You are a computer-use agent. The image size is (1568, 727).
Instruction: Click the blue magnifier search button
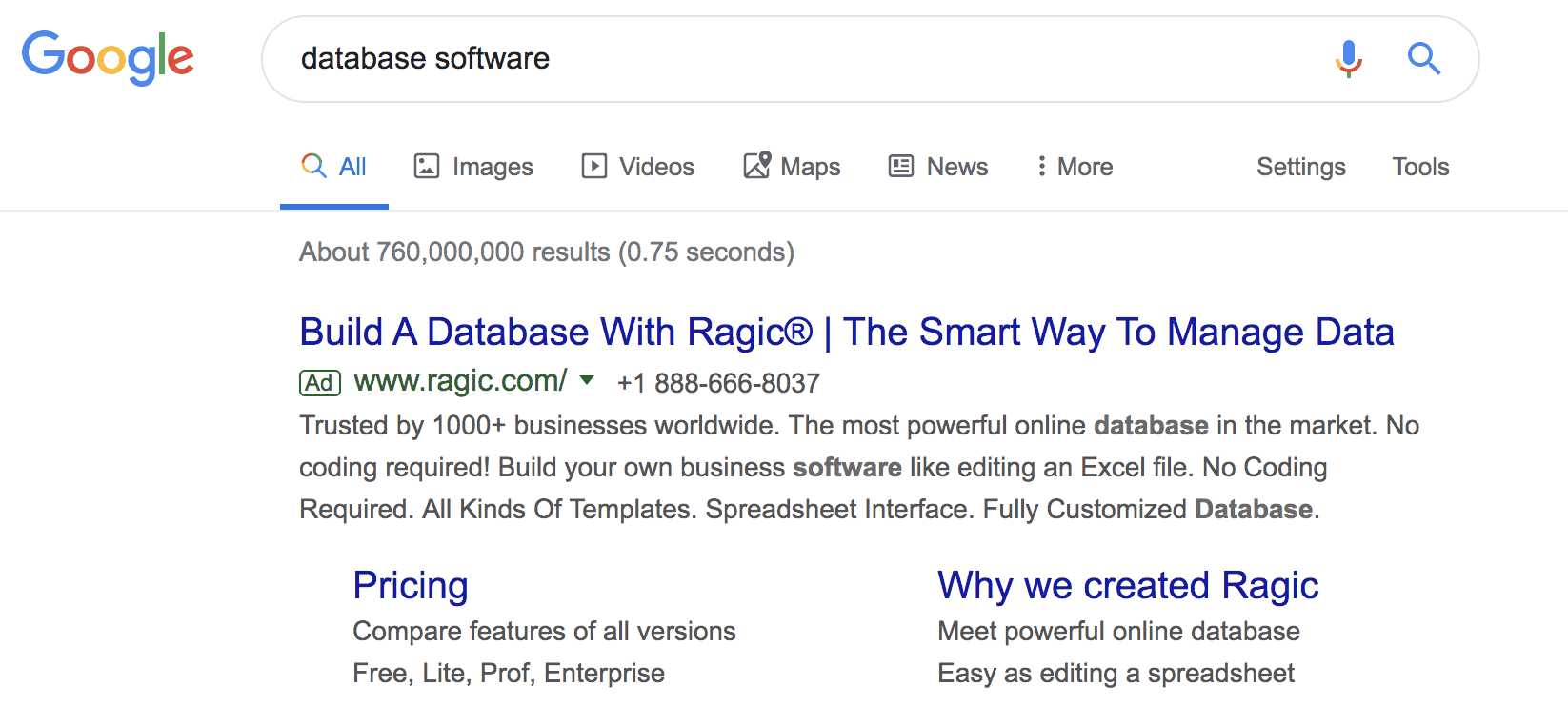pos(1424,58)
